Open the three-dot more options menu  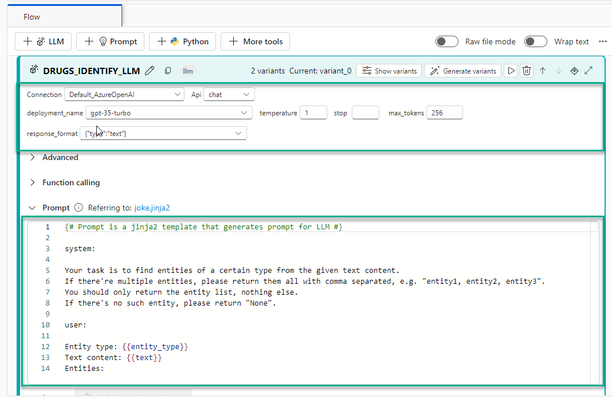602,41
